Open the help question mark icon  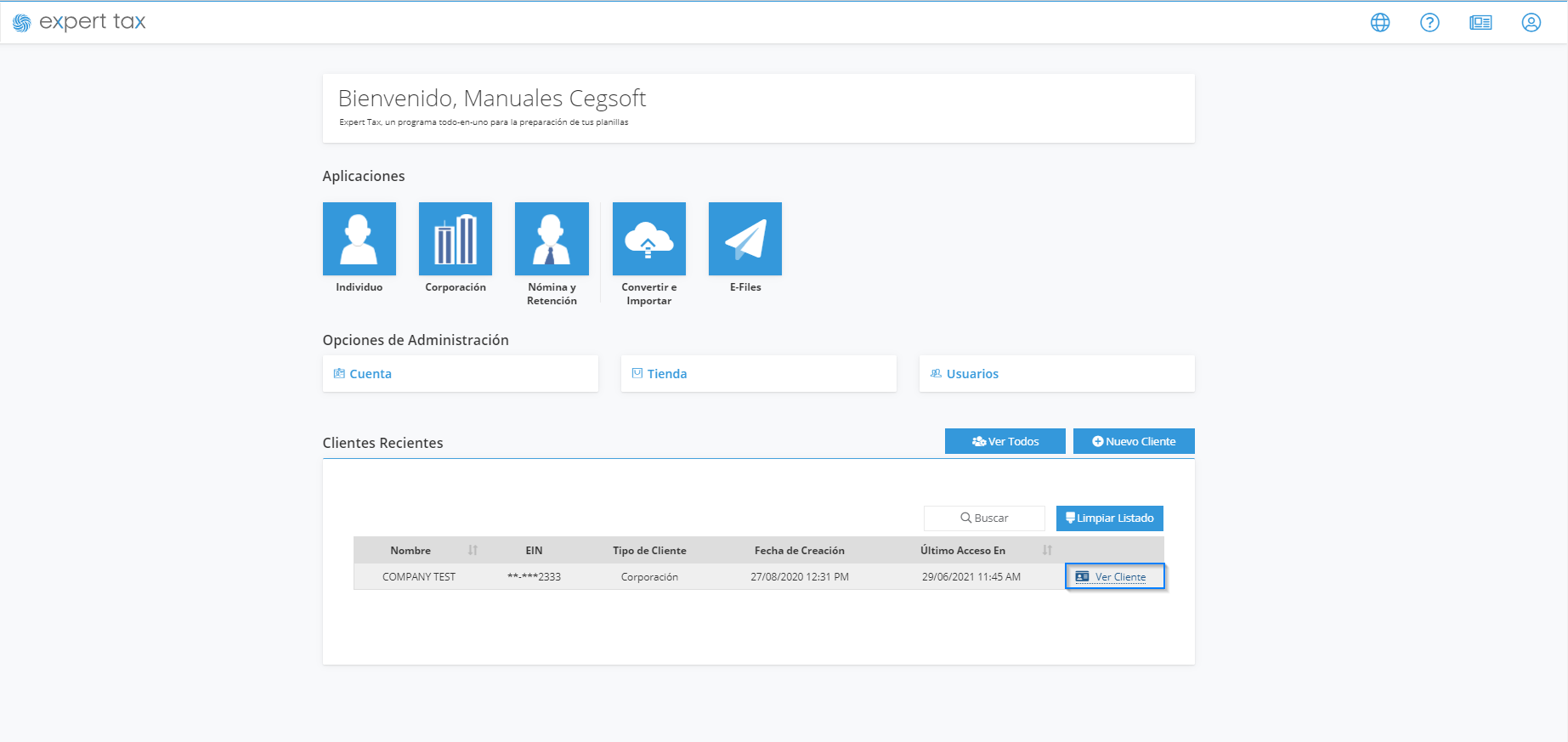[1430, 23]
